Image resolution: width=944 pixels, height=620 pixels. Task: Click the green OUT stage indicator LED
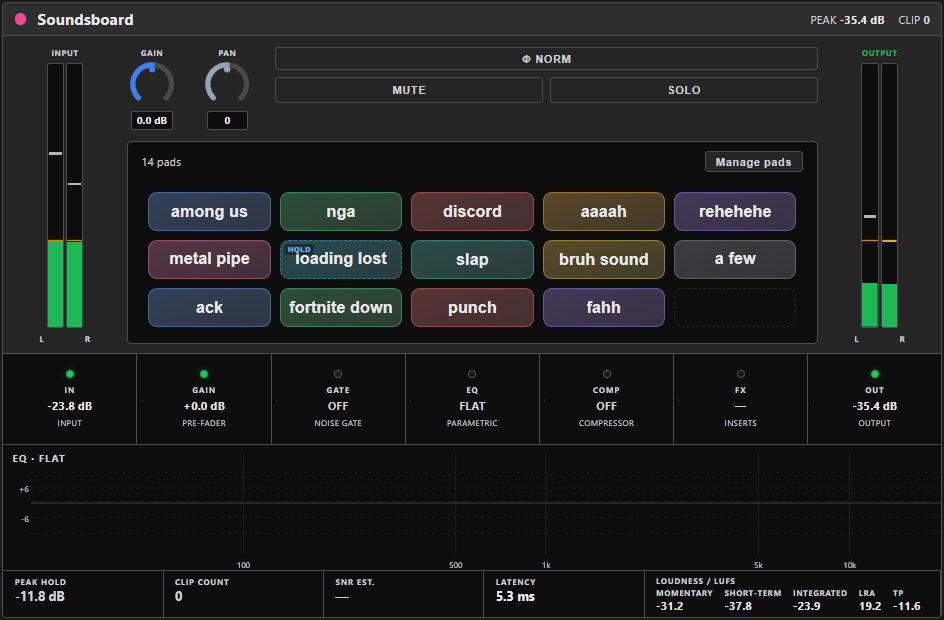[x=875, y=374]
